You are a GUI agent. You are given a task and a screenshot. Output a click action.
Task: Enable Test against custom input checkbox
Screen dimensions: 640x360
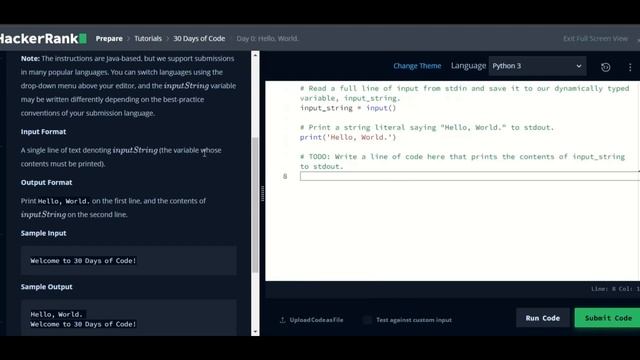coord(367,320)
